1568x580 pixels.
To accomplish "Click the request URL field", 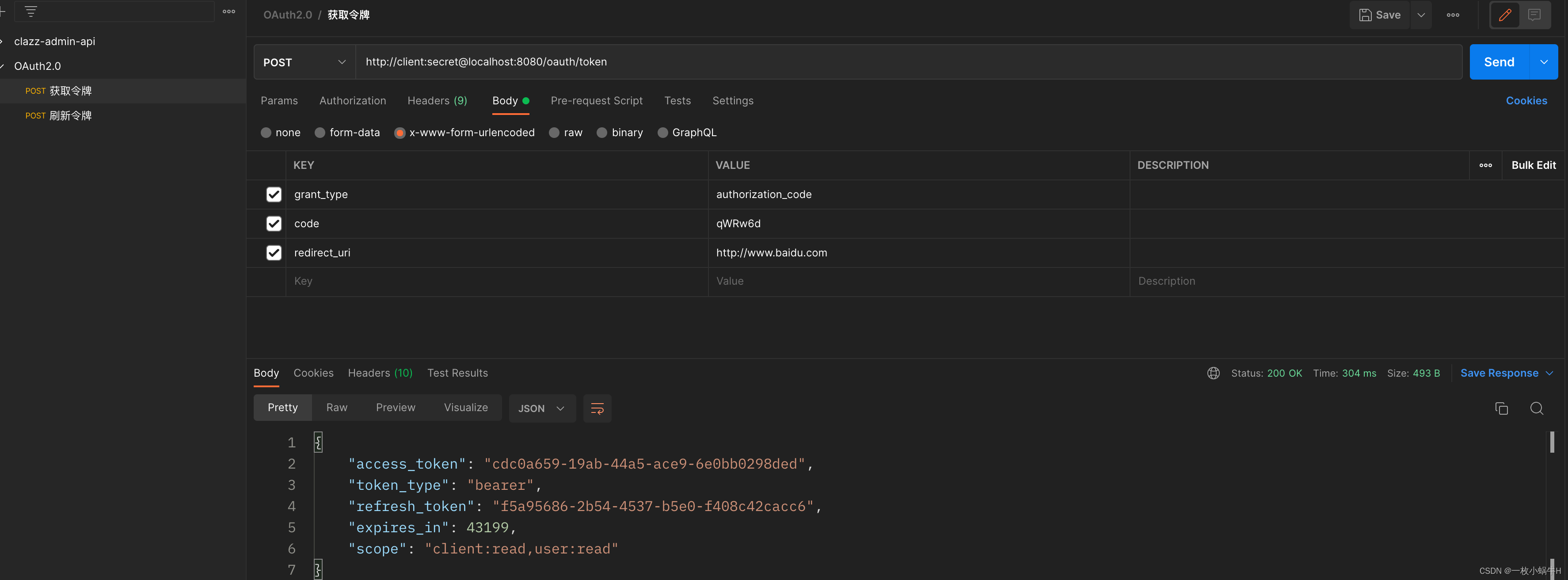I will pyautogui.click(x=909, y=62).
